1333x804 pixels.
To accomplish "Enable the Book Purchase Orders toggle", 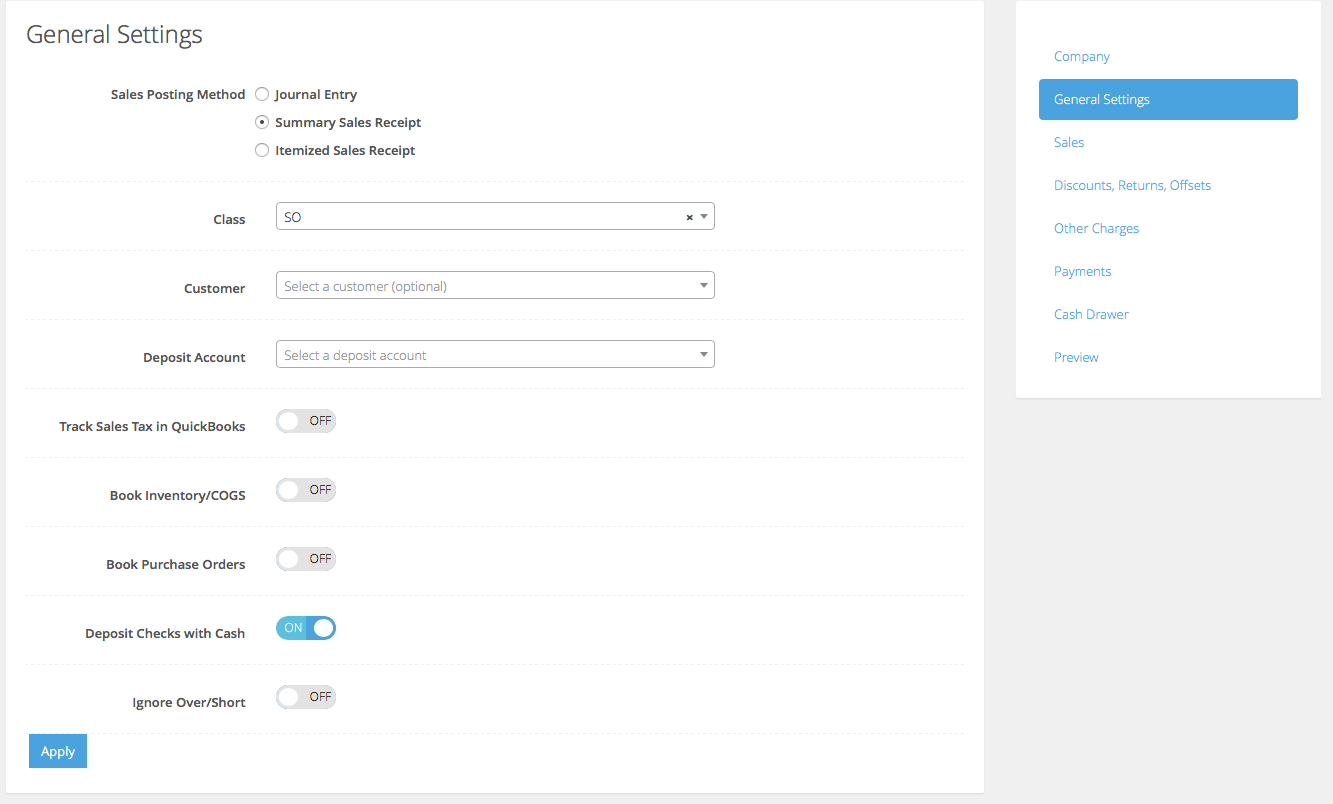I will tap(306, 559).
